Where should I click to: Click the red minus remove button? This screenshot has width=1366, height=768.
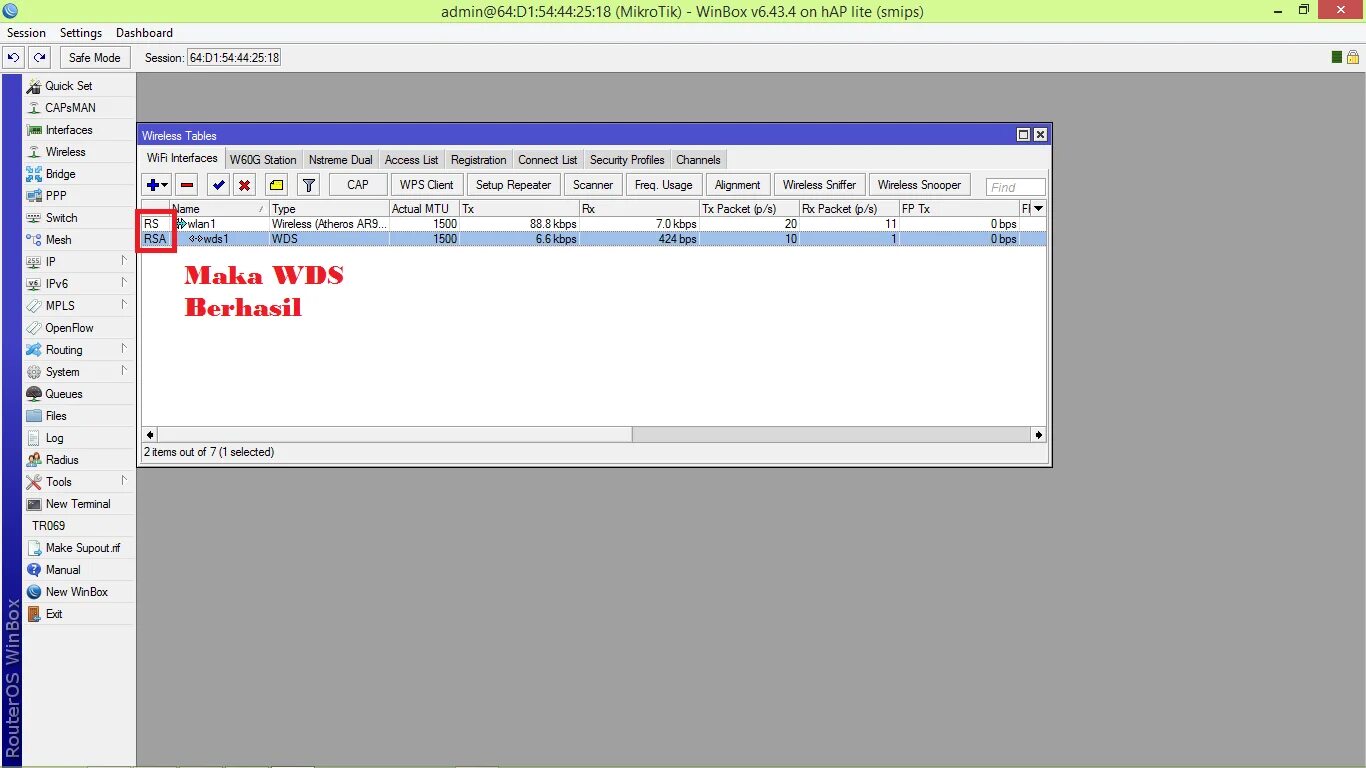[x=187, y=185]
